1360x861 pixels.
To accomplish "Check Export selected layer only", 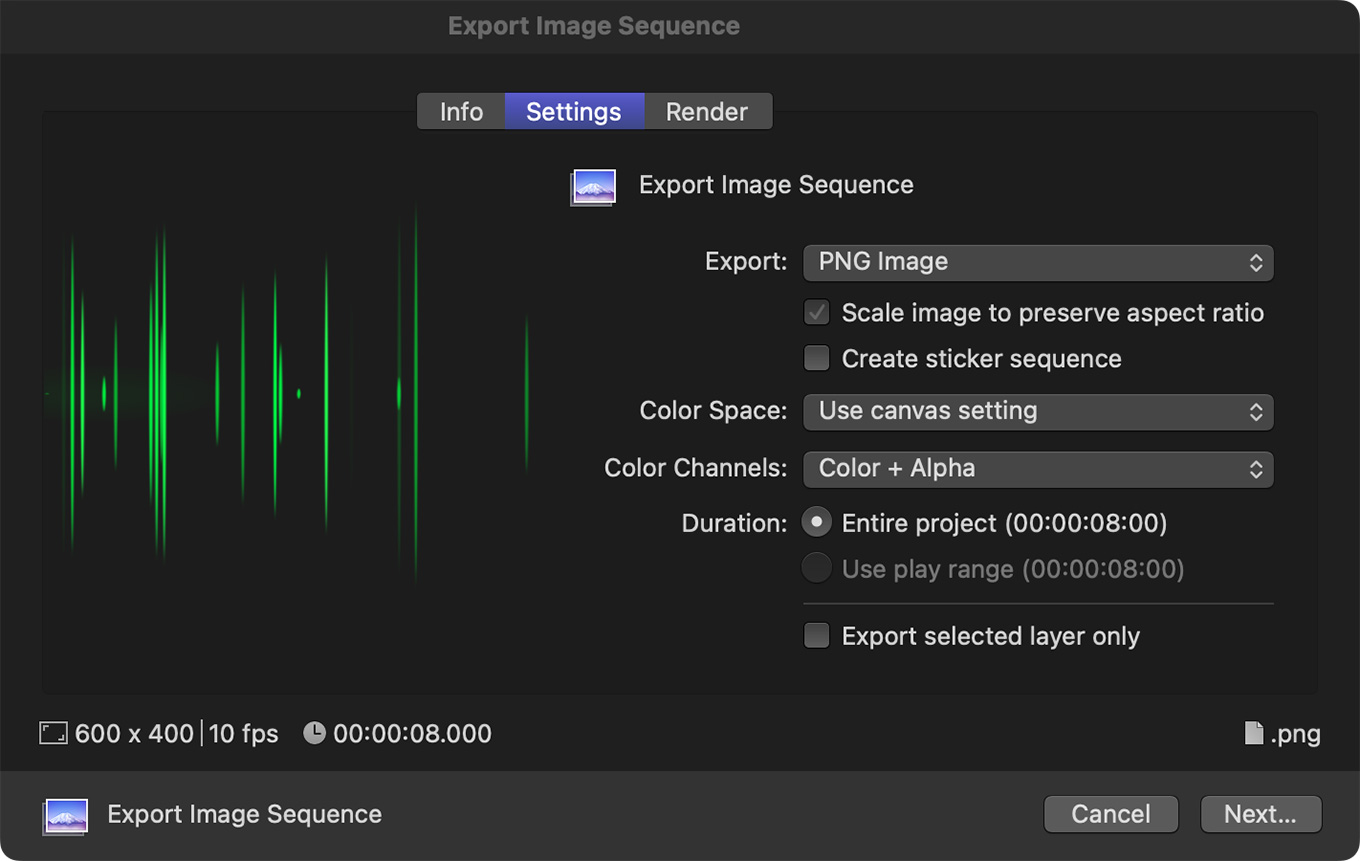I will (x=817, y=636).
